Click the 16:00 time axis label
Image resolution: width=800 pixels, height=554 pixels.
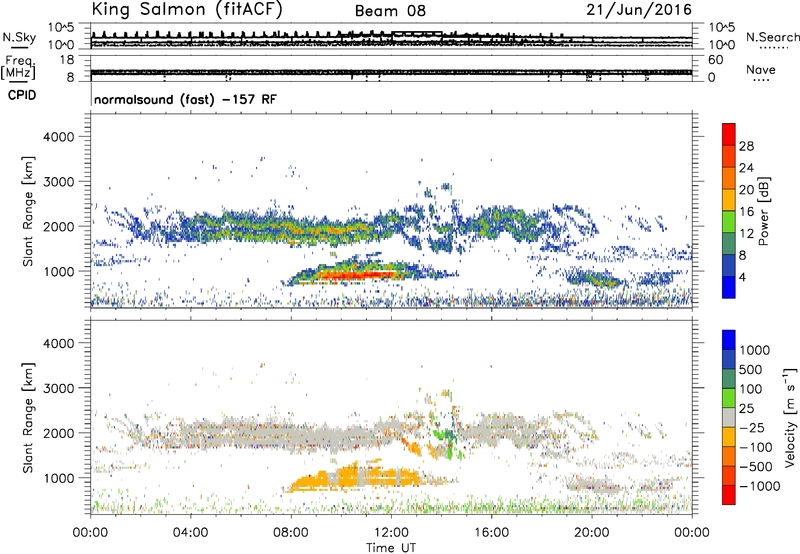point(491,533)
